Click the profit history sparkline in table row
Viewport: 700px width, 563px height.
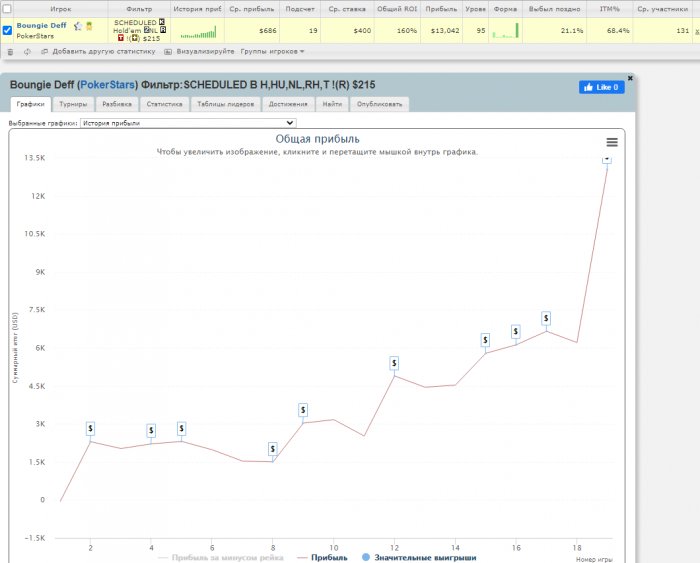tap(197, 32)
